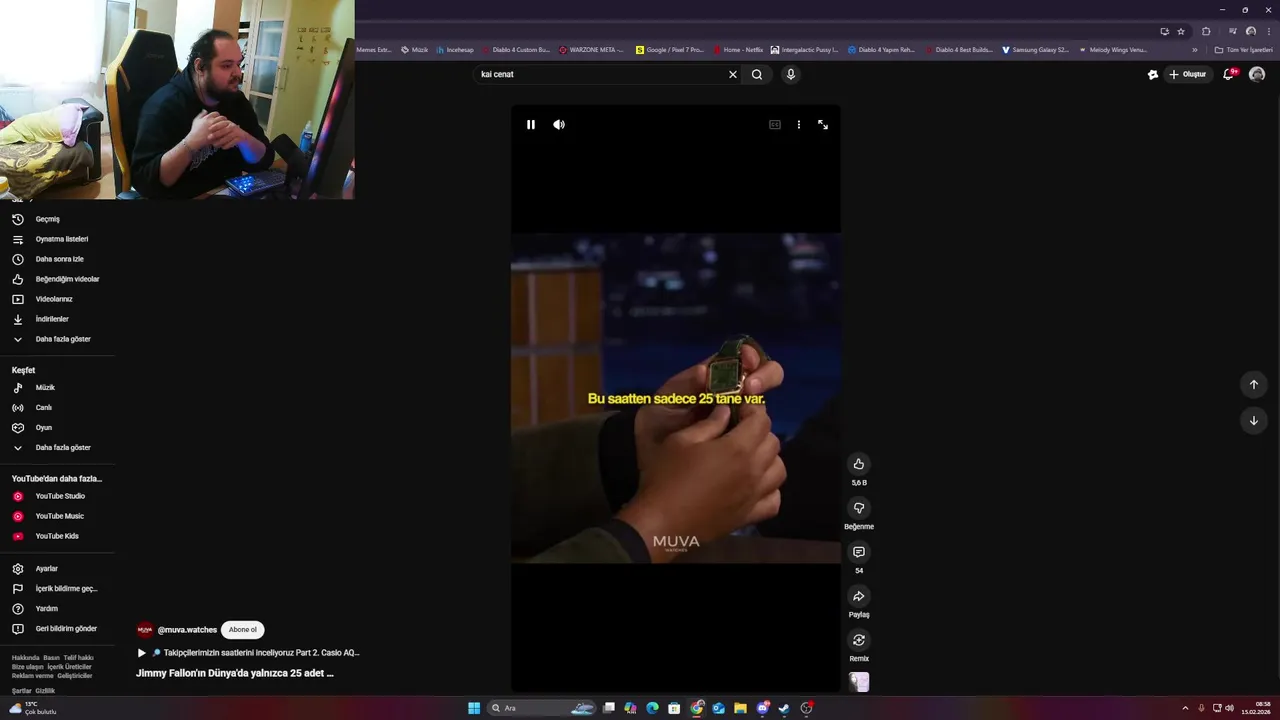Open Steam from the taskbar
This screenshot has width=1280, height=720.
pos(784,708)
